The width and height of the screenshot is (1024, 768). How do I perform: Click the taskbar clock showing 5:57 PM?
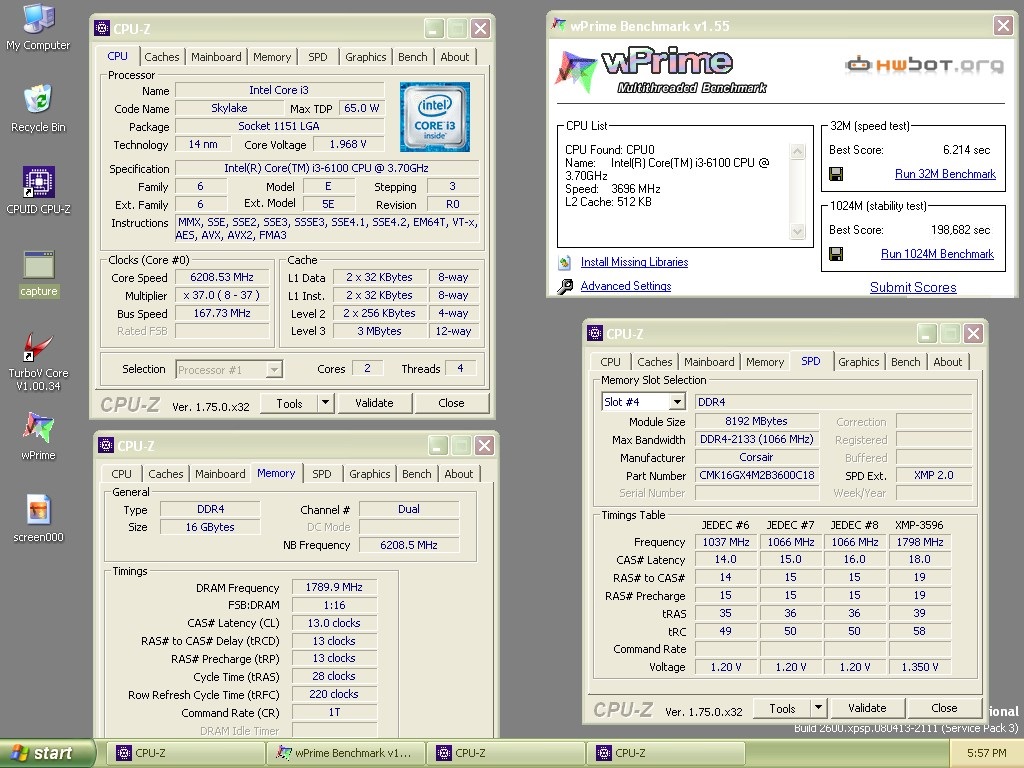pos(986,753)
